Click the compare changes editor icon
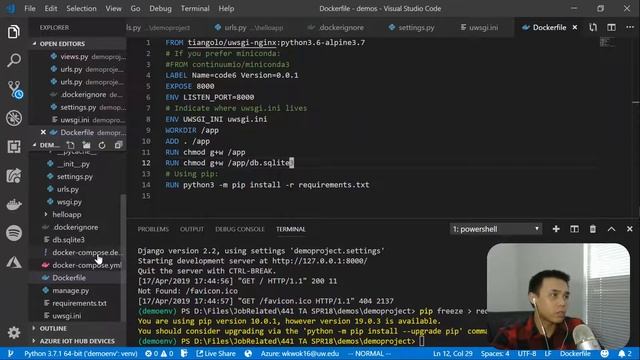 (593, 27)
